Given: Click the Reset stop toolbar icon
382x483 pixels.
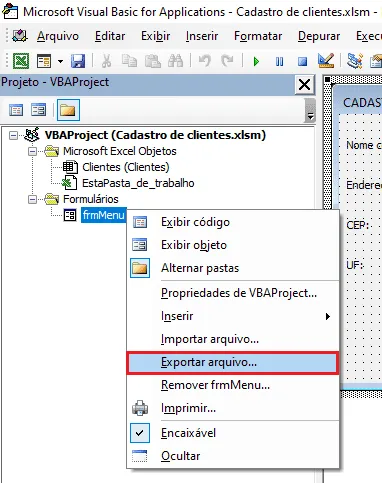Looking at the screenshot, I should [302, 61].
